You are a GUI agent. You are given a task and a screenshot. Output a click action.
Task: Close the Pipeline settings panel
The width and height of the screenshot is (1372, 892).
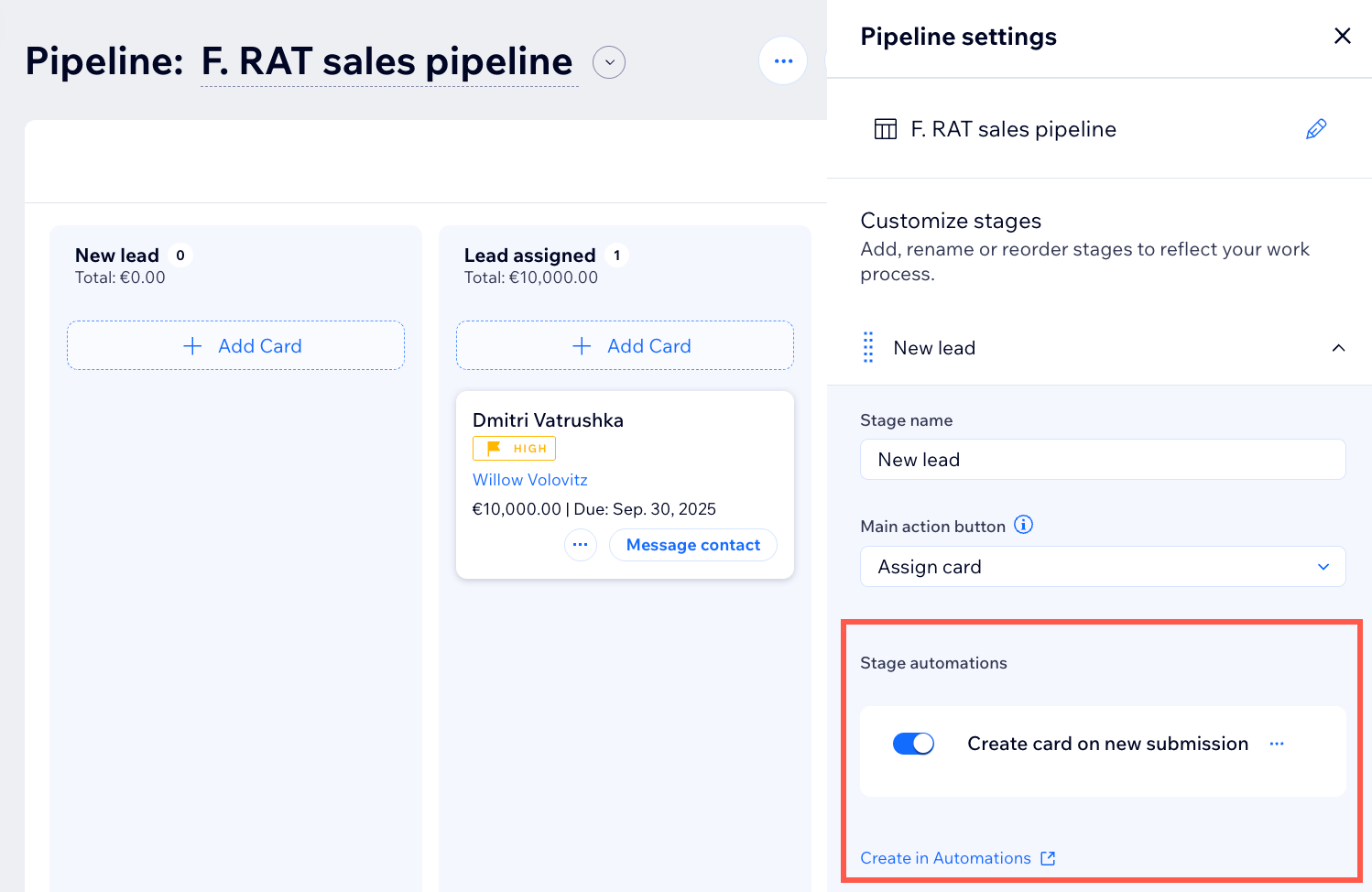1342,36
